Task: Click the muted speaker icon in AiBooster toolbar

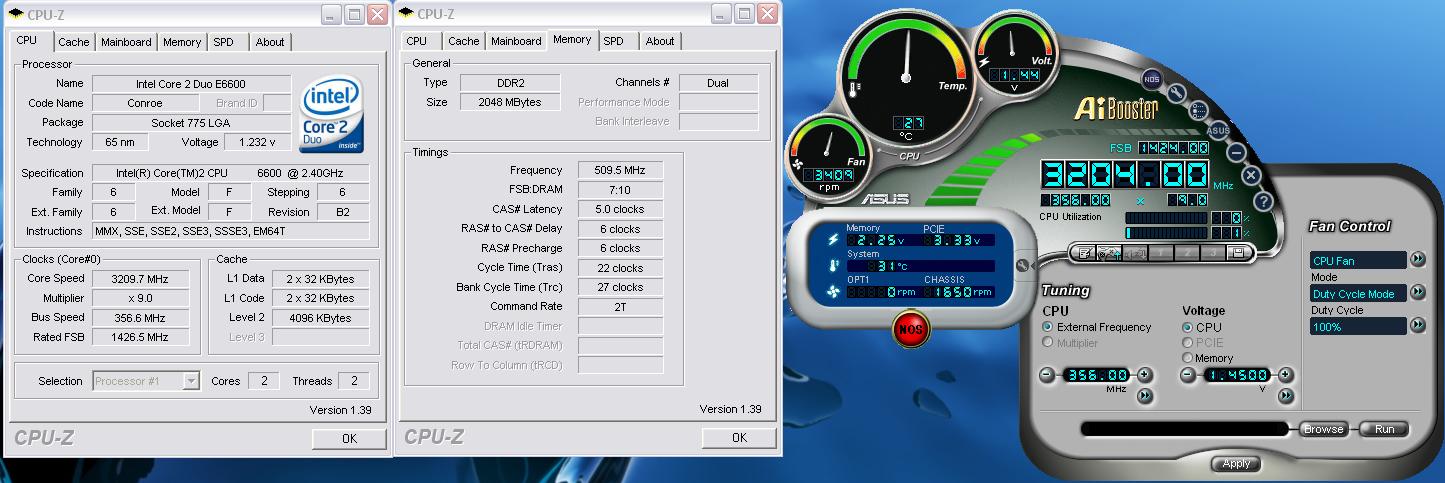Action: tap(1135, 252)
